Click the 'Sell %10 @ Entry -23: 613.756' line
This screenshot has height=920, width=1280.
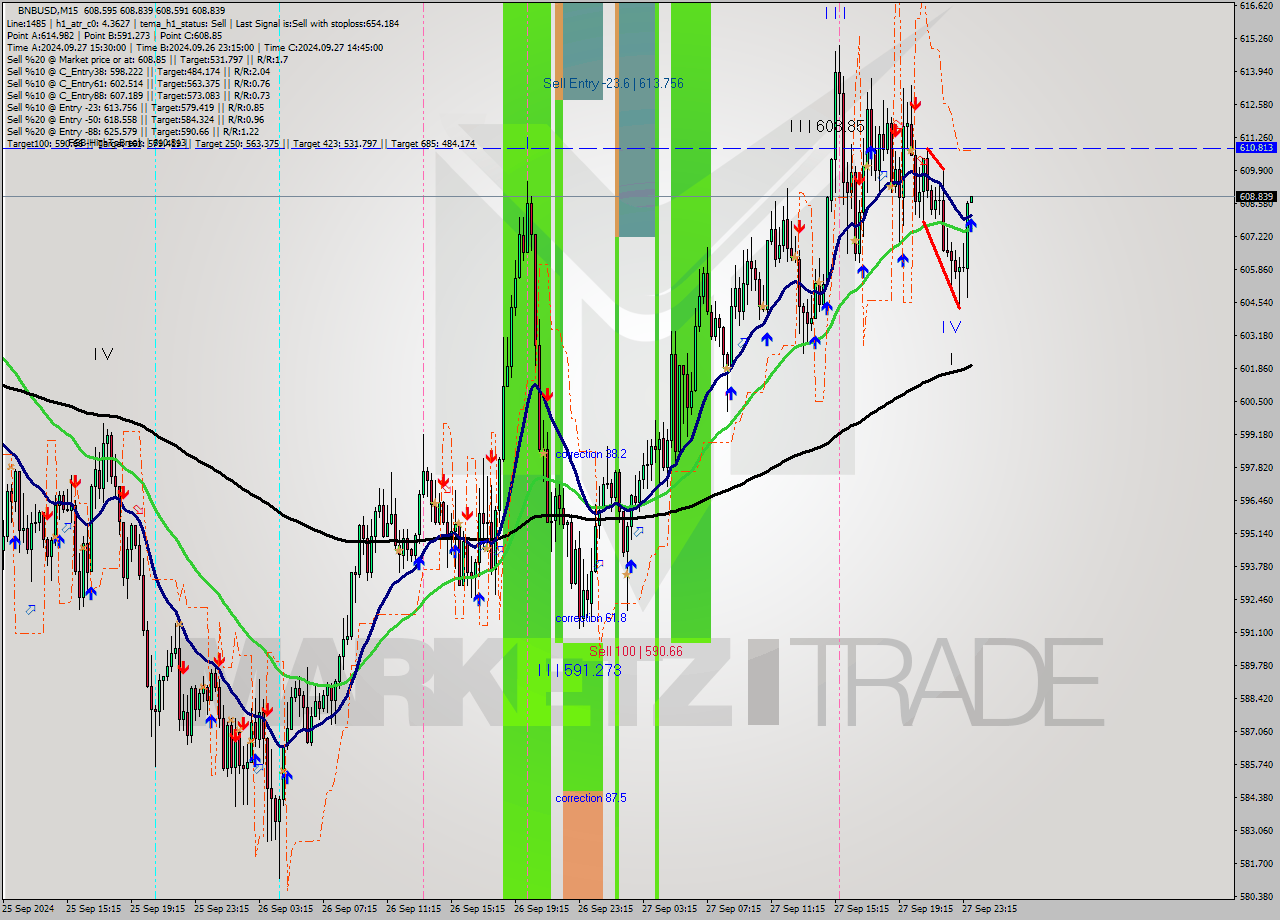tap(135, 107)
